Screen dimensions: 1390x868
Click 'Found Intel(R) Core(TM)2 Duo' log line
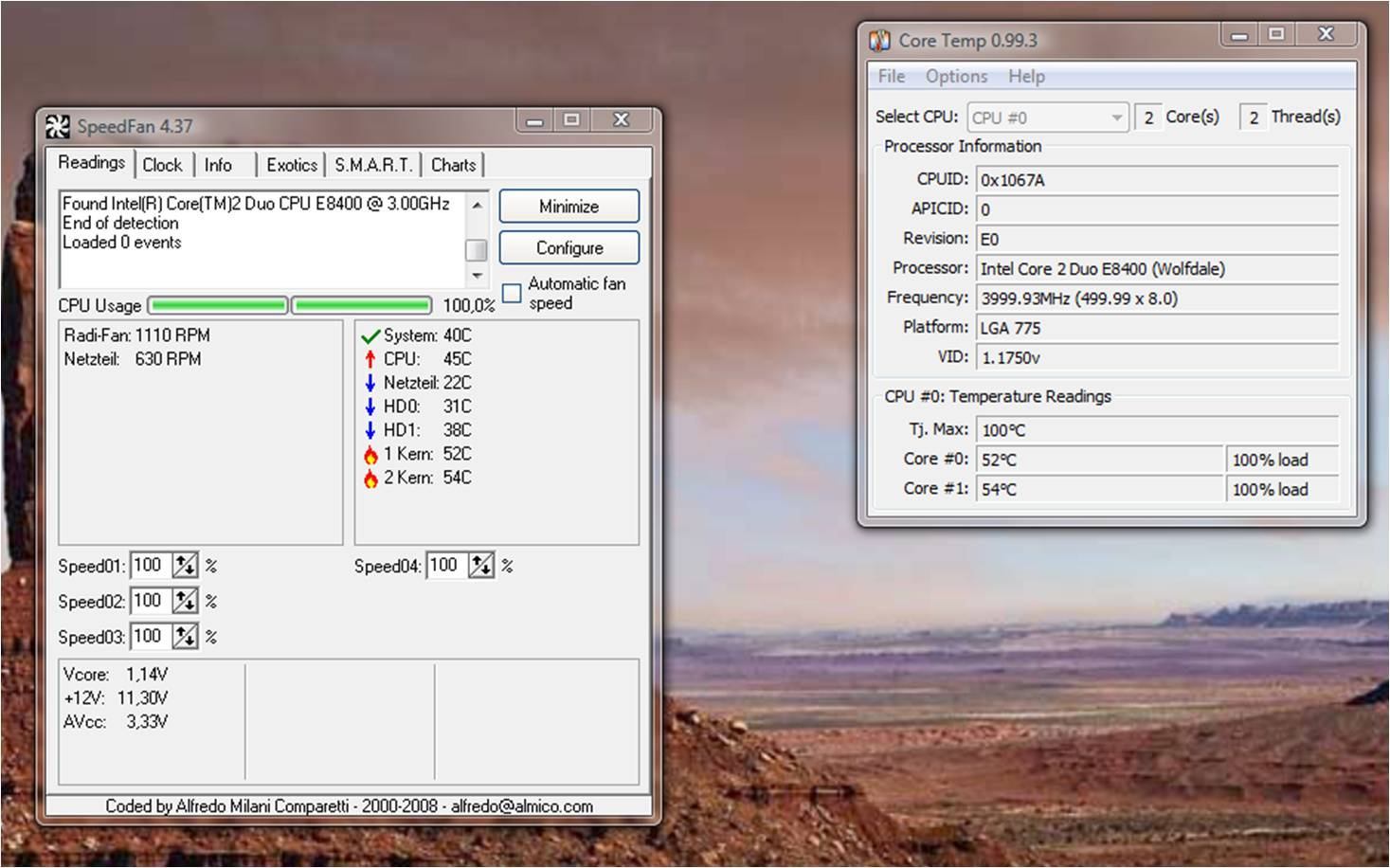[256, 204]
